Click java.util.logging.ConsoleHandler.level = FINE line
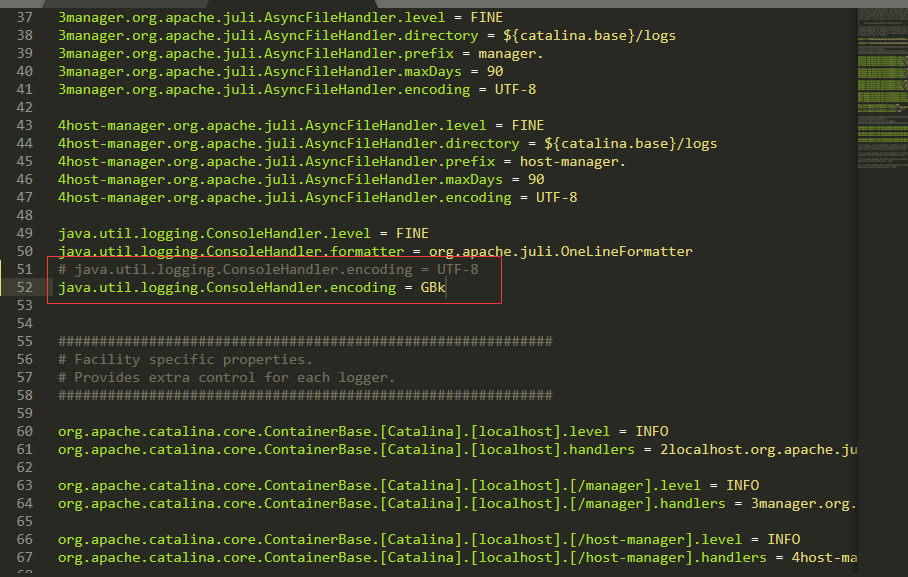Image resolution: width=908 pixels, height=577 pixels. pos(243,233)
